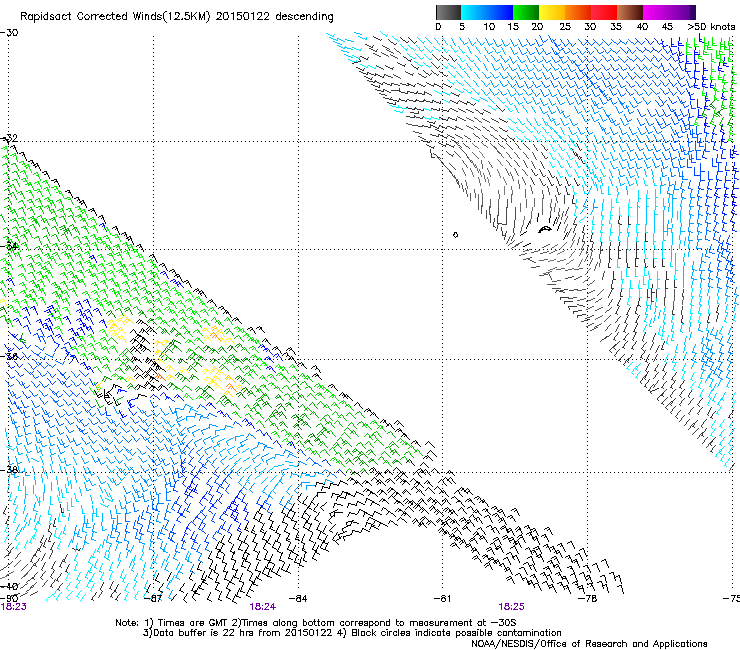Click the -30 latitude label at the map's top left
The image size is (740, 650).
pos(9,33)
